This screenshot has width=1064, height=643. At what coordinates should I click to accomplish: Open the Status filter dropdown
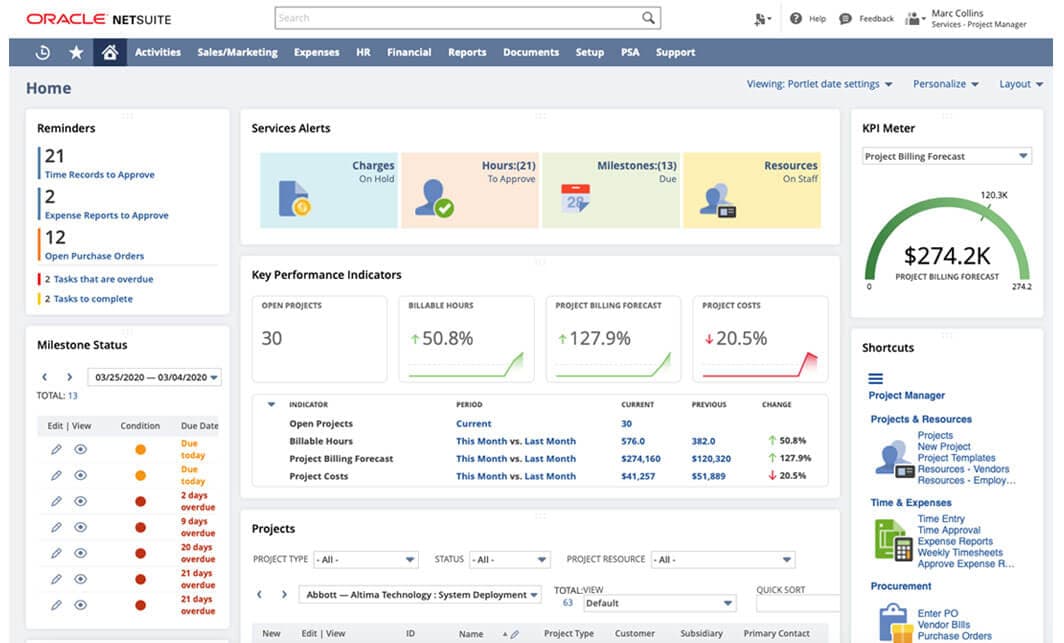tap(510, 560)
